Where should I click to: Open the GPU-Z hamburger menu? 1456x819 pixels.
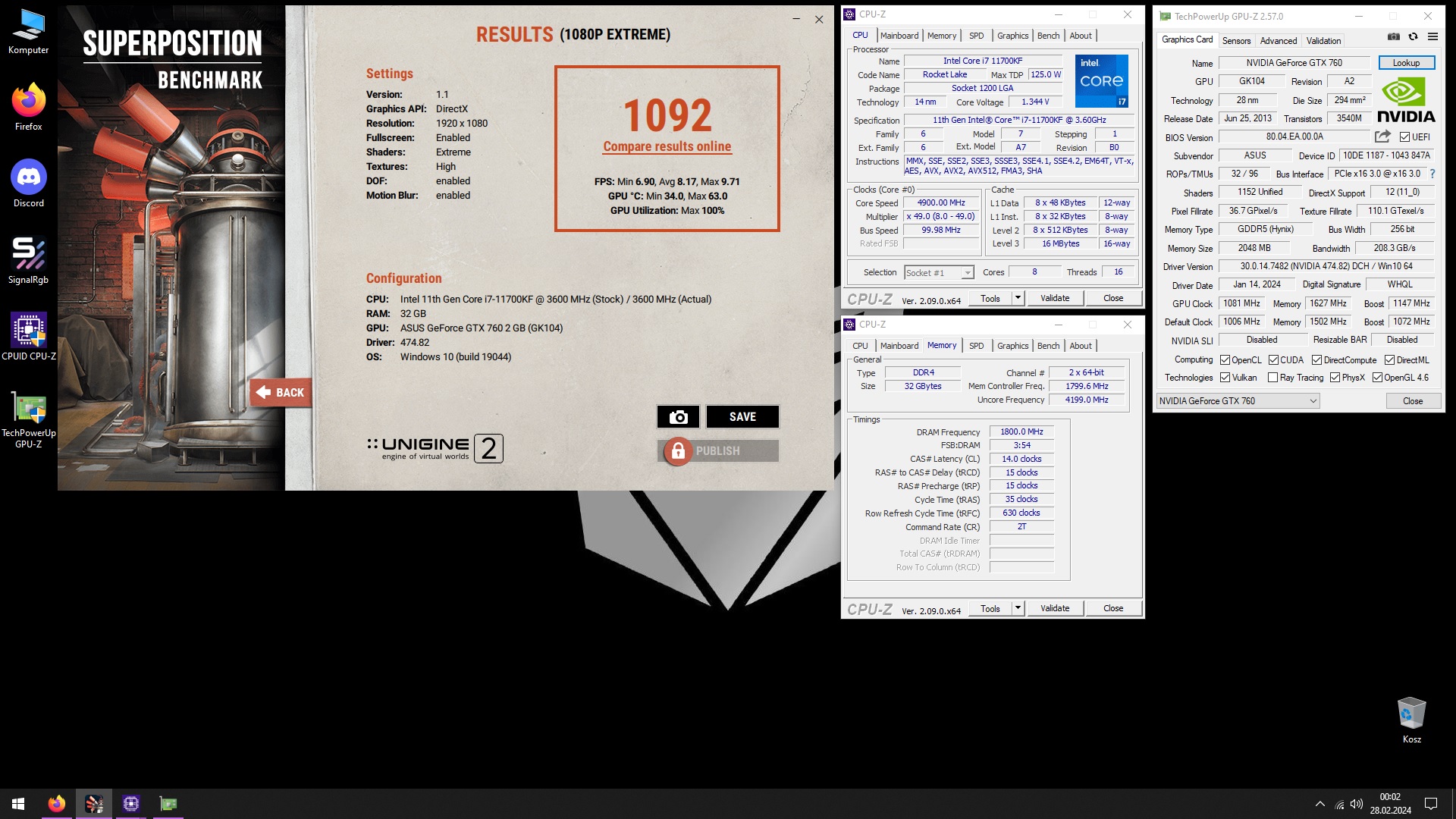1432,36
